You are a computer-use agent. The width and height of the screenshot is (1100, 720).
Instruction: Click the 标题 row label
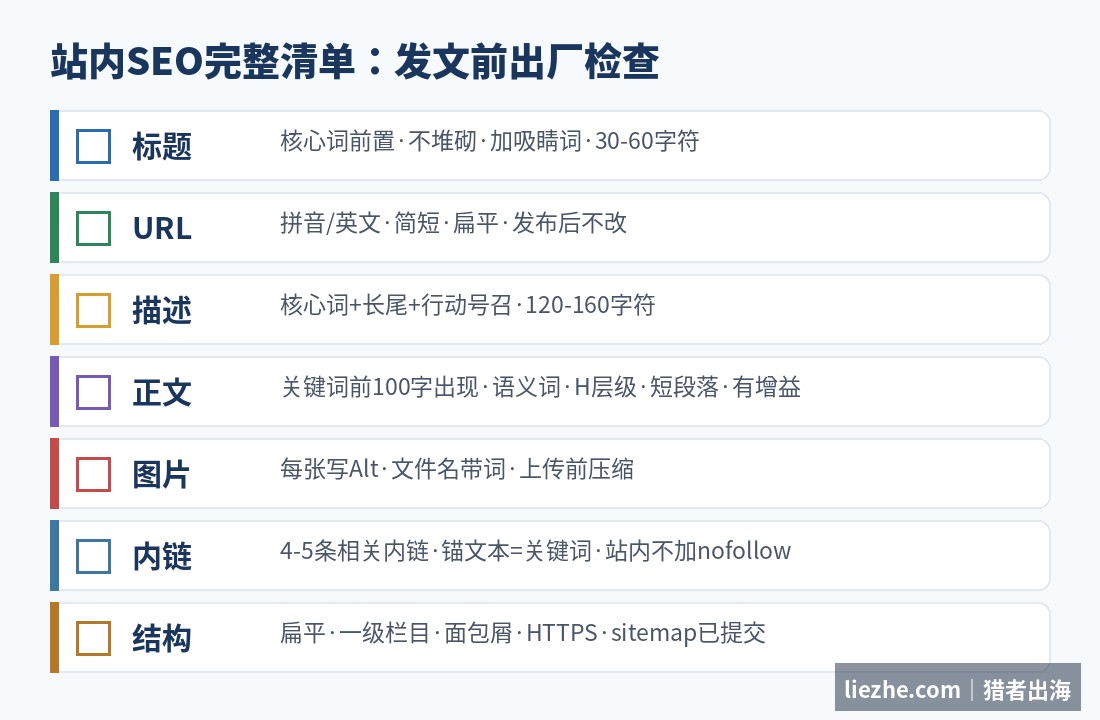click(162, 146)
